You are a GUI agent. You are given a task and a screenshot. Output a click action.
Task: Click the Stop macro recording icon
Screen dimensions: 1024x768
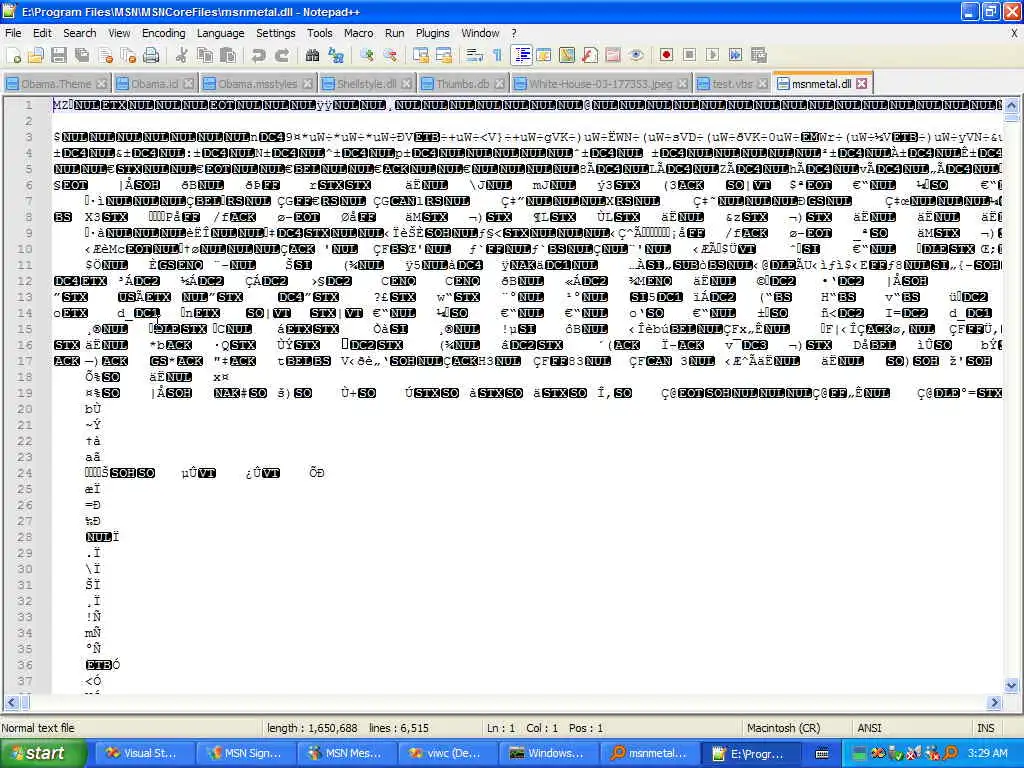[690, 56]
